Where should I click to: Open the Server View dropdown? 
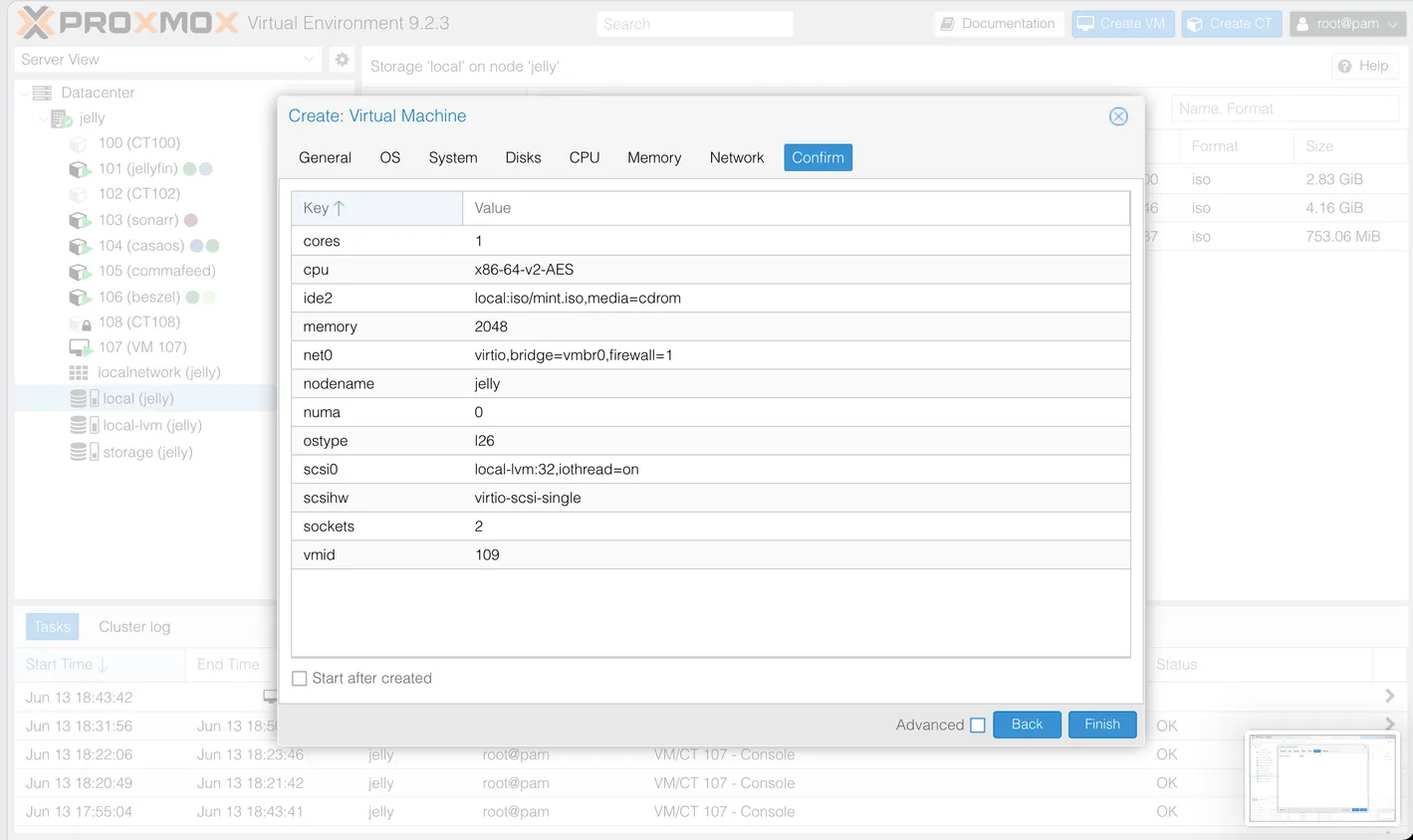pos(309,60)
